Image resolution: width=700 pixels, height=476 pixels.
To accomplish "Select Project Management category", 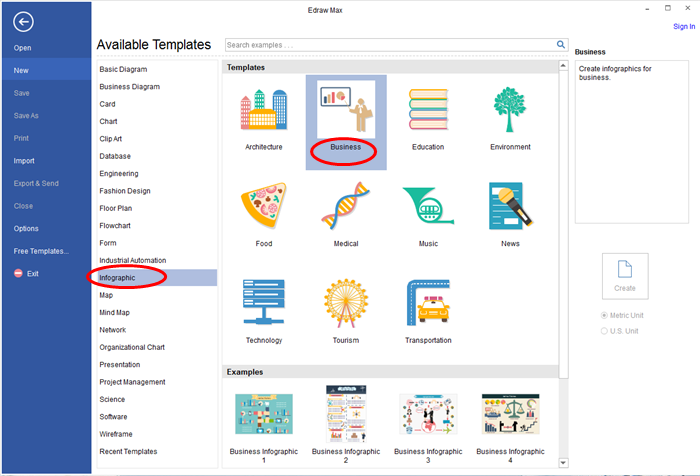I will [132, 382].
